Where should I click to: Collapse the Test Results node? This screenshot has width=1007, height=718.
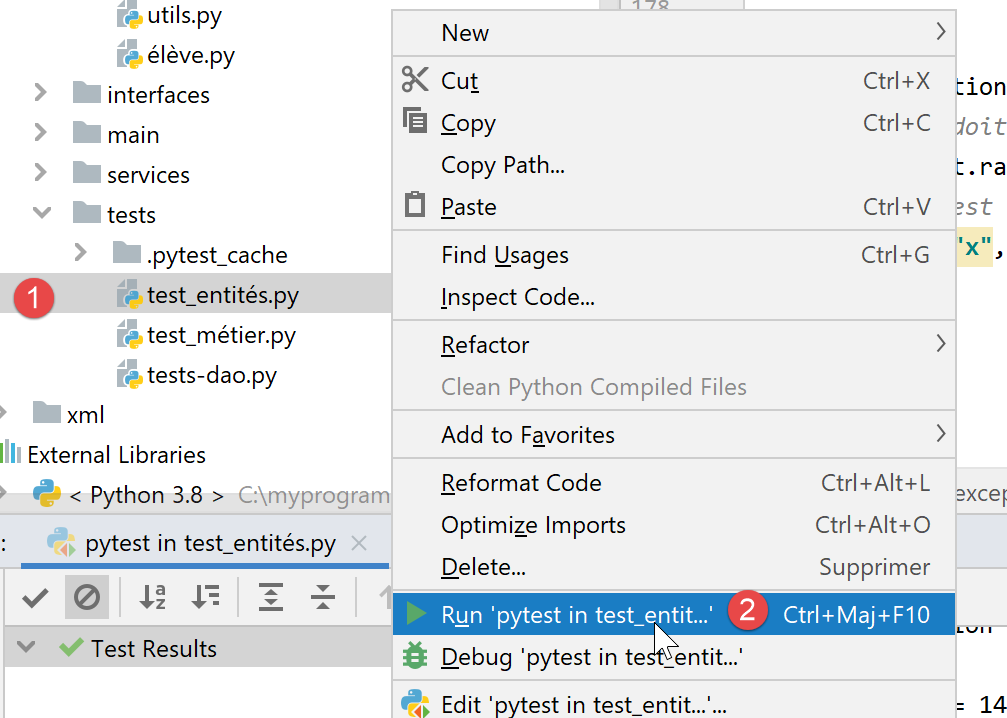click(27, 648)
